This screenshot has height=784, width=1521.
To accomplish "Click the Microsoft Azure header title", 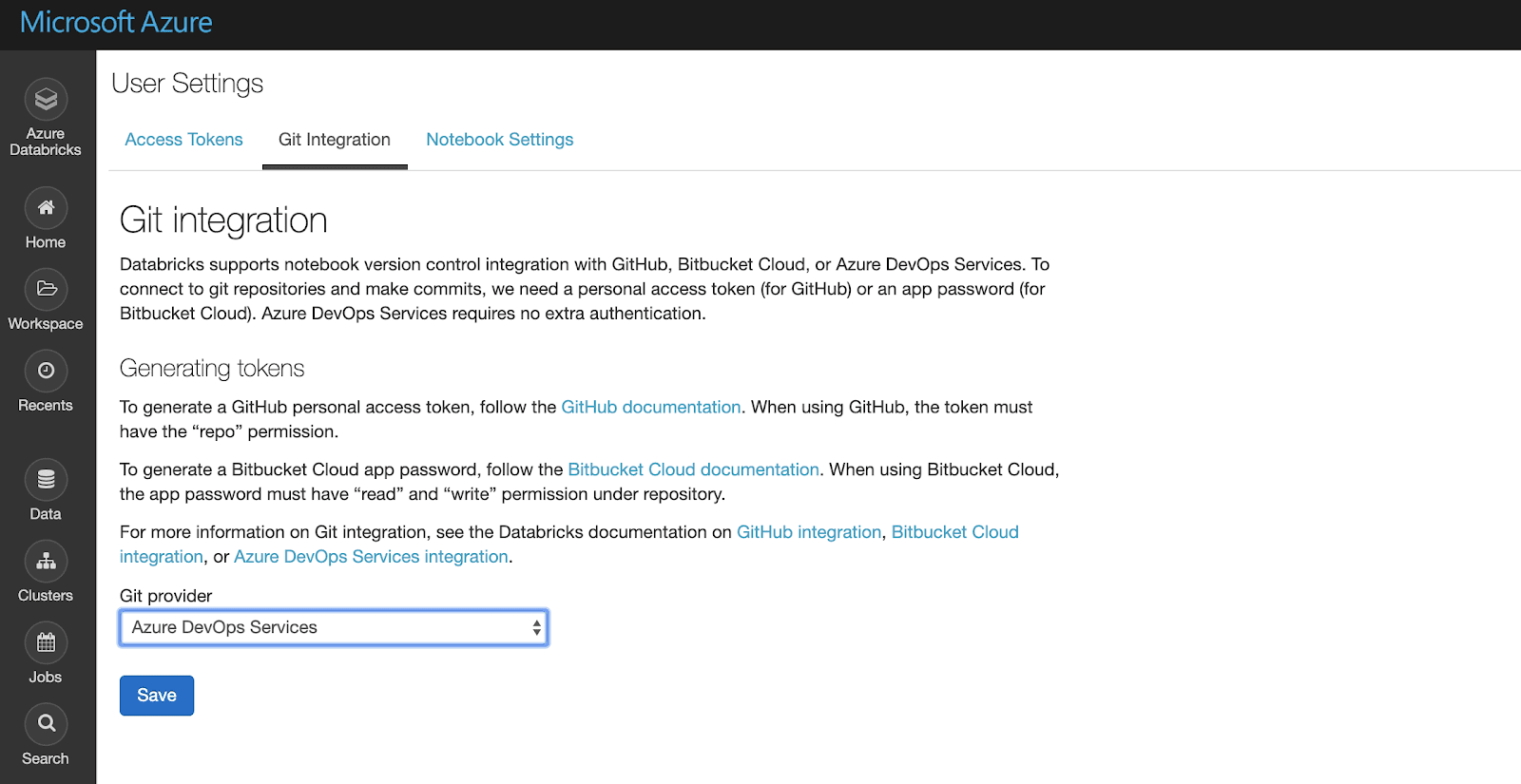I will [116, 23].
